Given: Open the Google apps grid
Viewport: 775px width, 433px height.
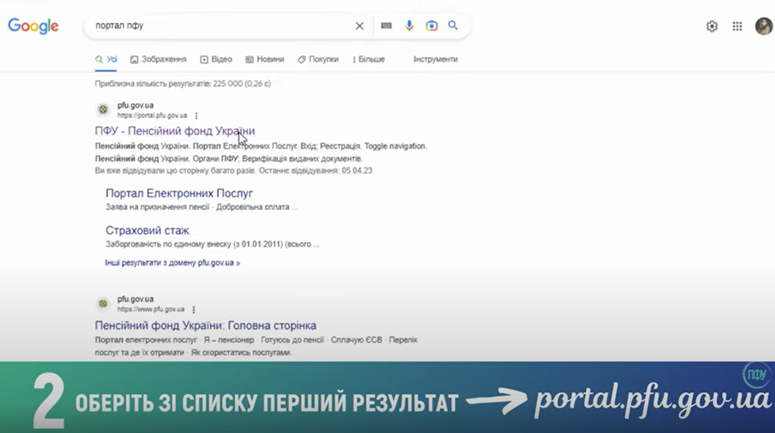Looking at the screenshot, I should (x=738, y=27).
